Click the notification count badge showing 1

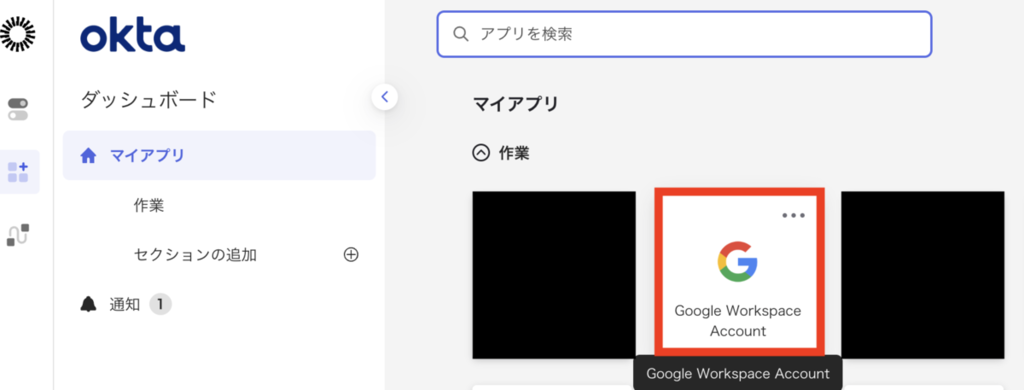[161, 304]
